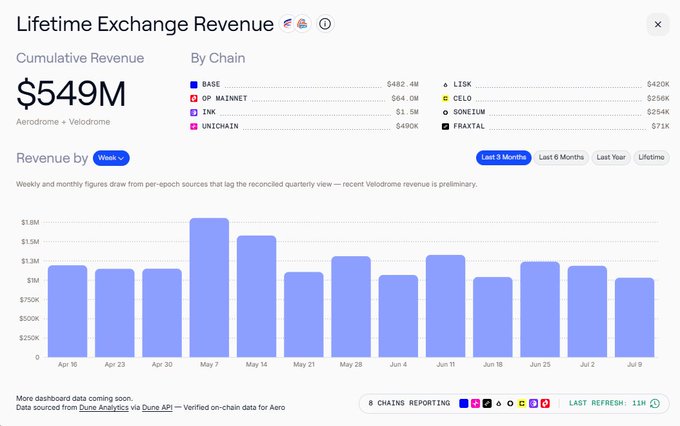Open the Dune API link

[157, 407]
